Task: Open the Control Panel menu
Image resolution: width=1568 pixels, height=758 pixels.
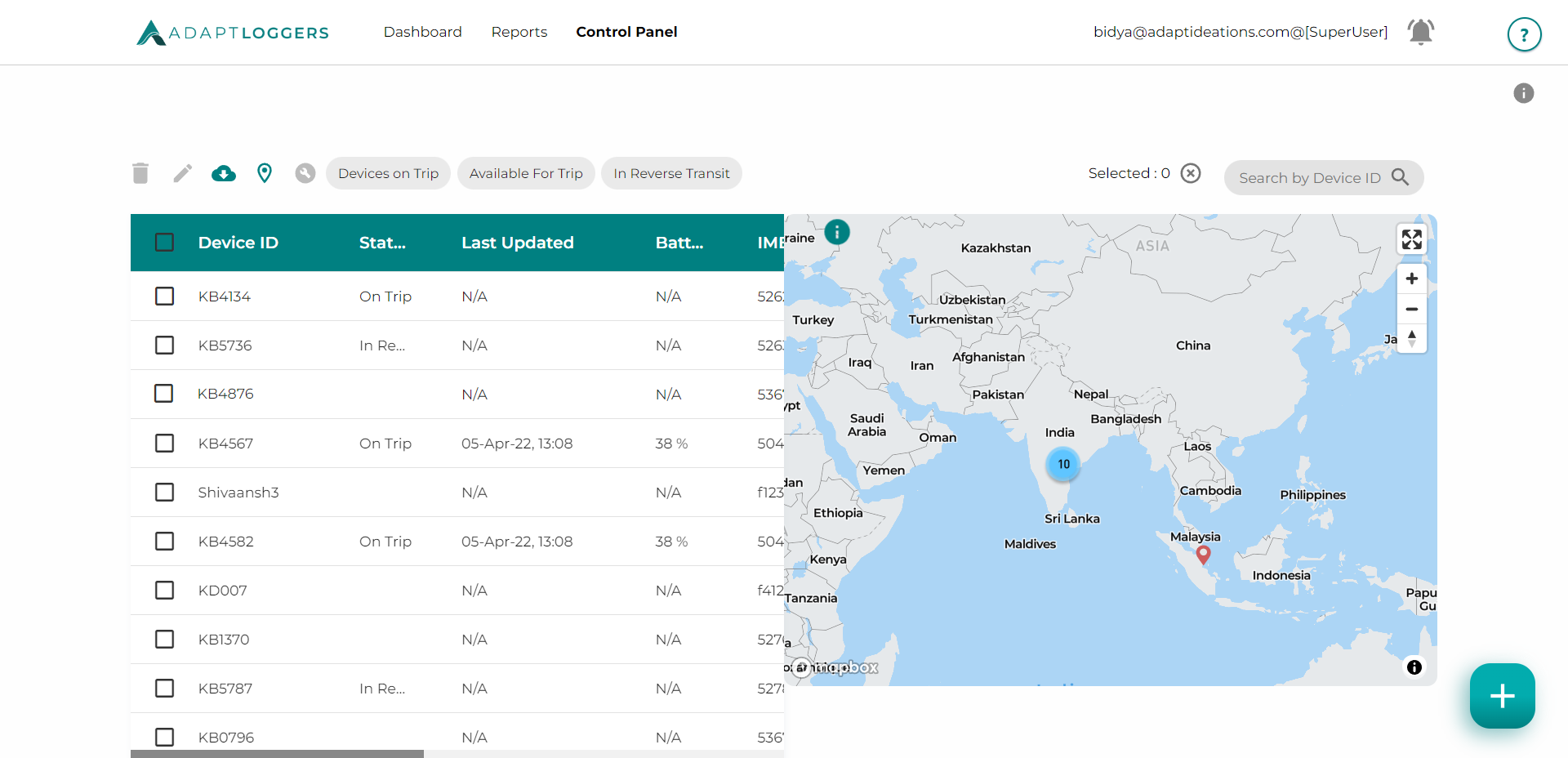Action: [x=626, y=32]
